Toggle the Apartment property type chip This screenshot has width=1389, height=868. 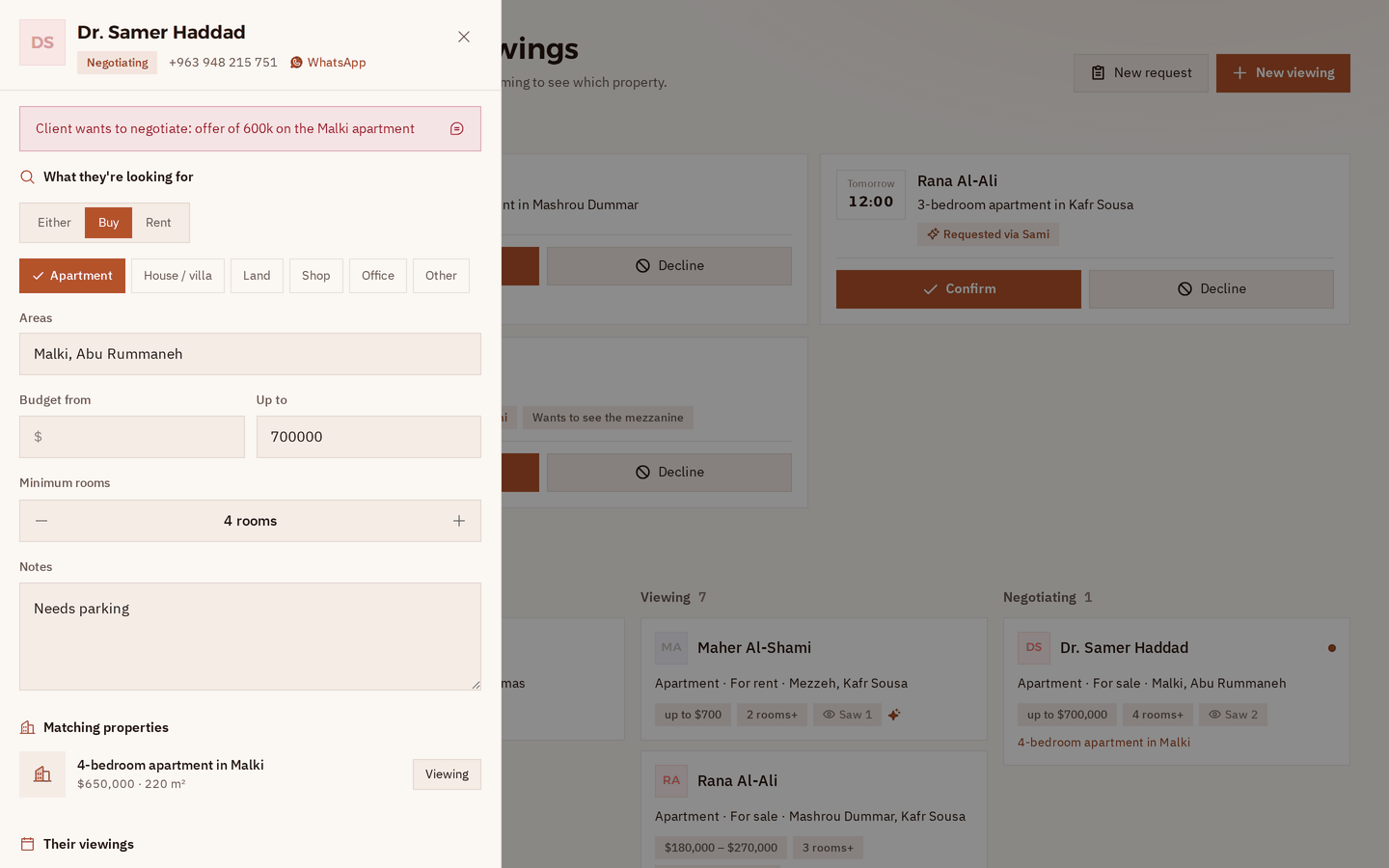72,276
